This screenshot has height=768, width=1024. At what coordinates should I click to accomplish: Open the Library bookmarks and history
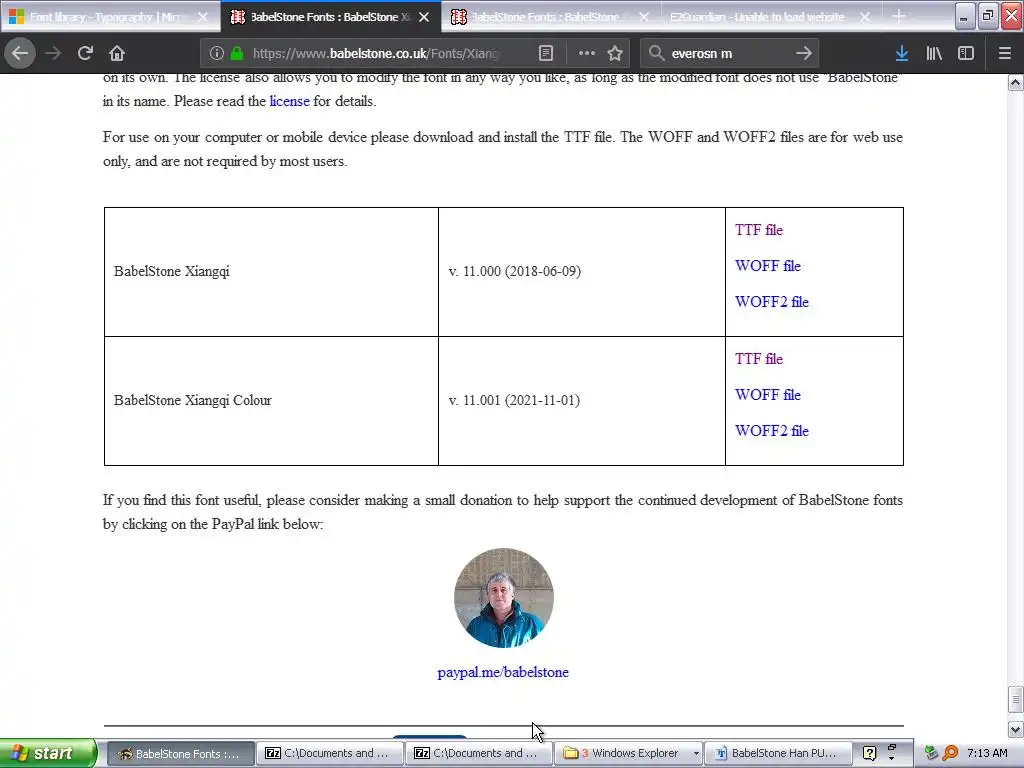(x=934, y=53)
